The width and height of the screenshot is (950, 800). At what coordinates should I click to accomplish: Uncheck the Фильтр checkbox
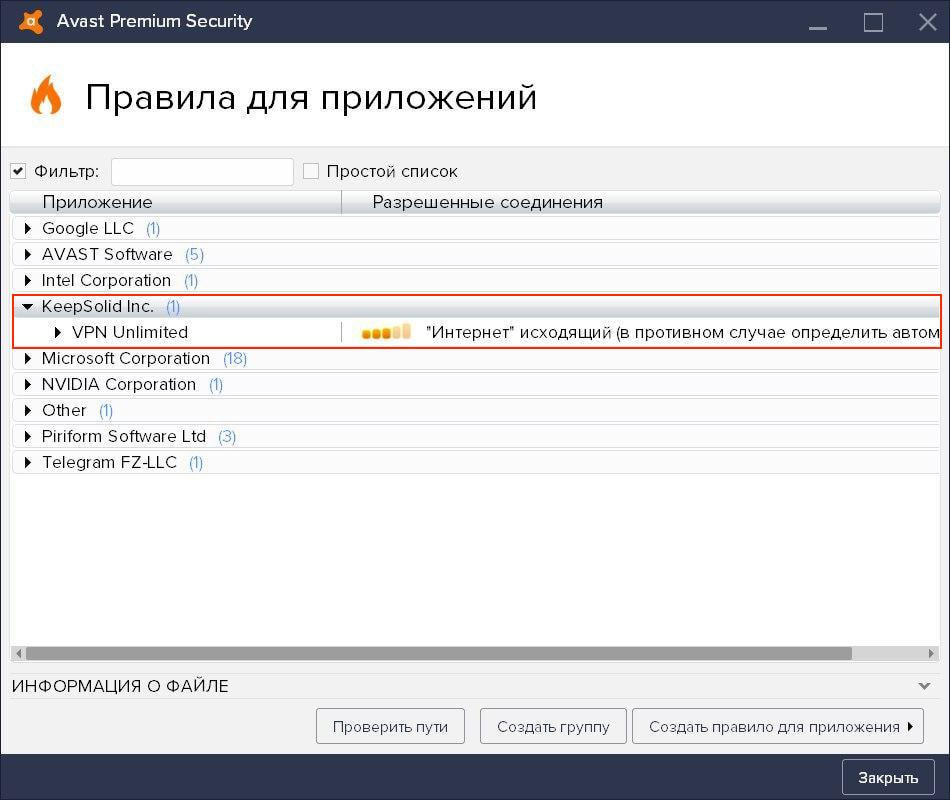18,171
